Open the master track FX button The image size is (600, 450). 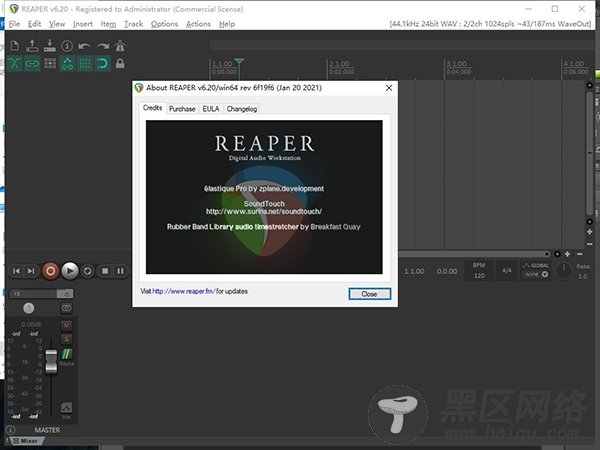33,293
